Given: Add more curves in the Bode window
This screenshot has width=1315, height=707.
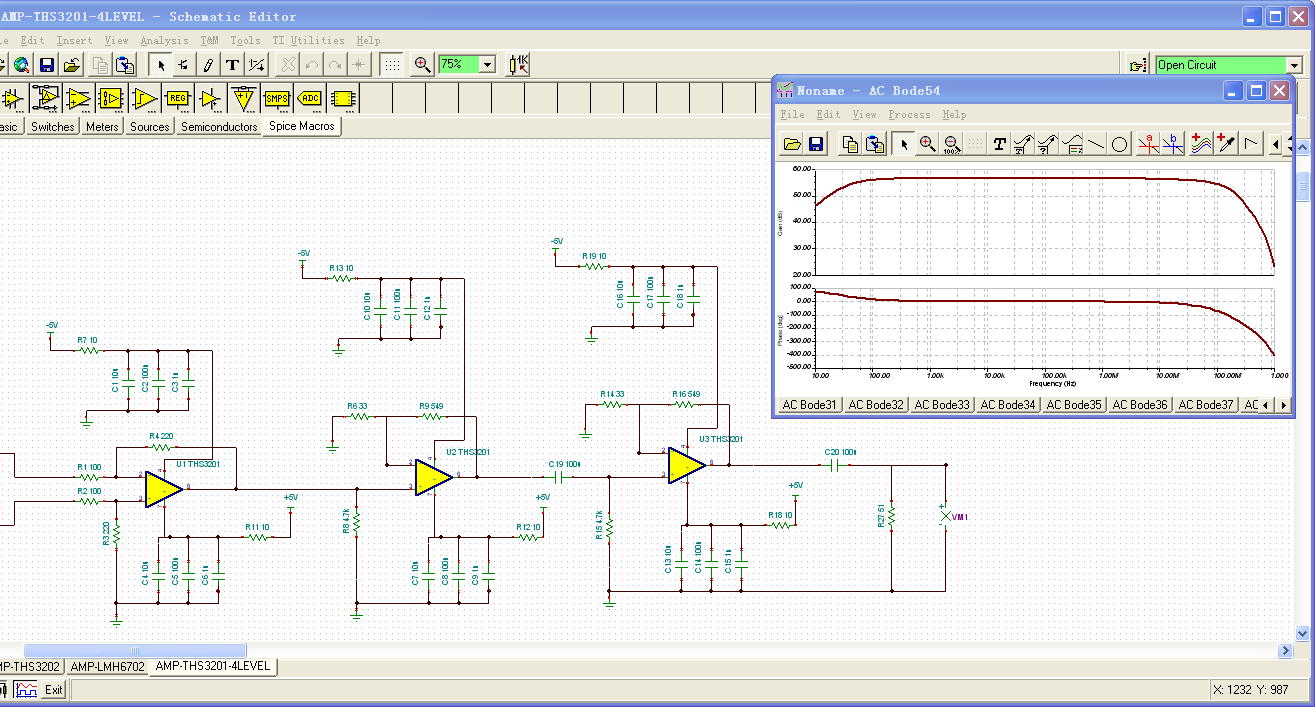Looking at the screenshot, I should click(1199, 144).
